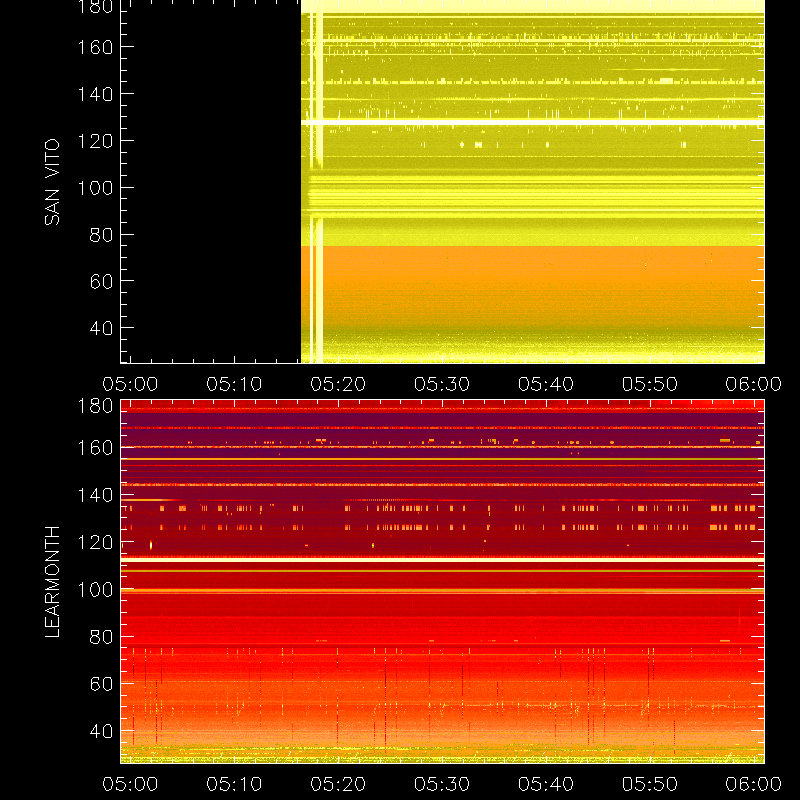The image size is (800, 800).
Task: Click 05:20 time label under San Vito plot
Action: click(x=338, y=384)
